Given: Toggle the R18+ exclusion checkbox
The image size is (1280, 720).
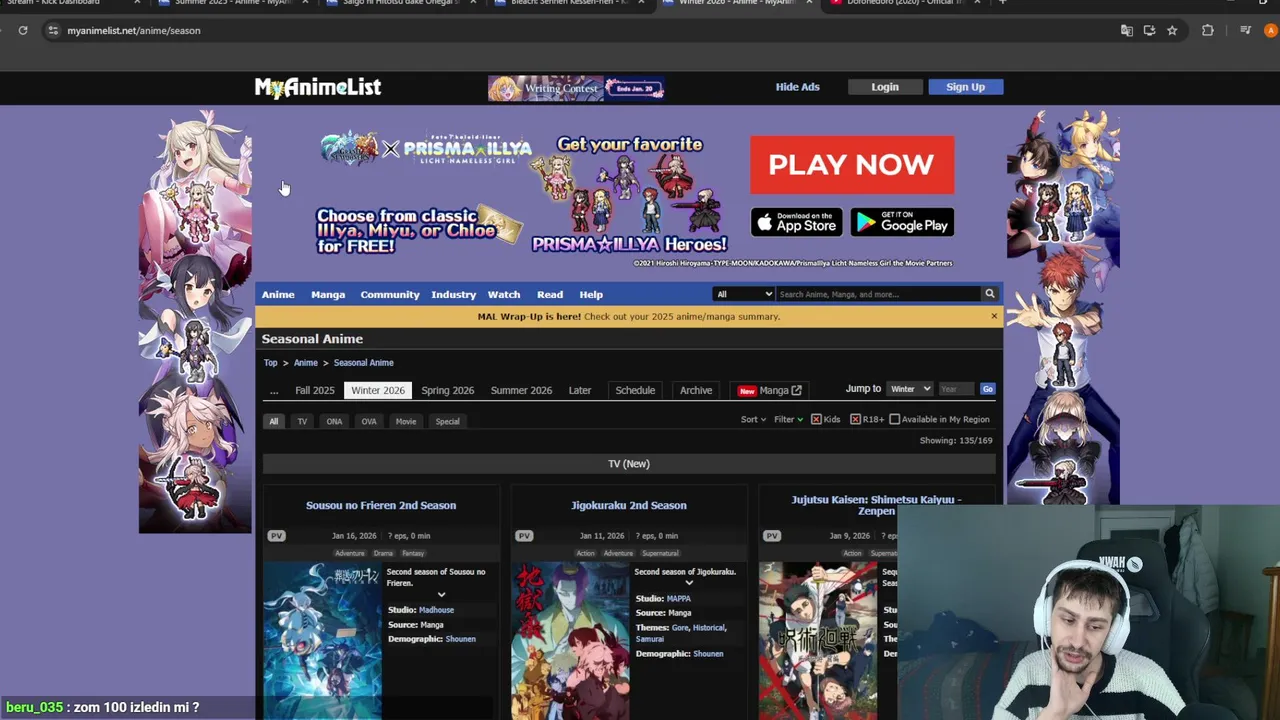Looking at the screenshot, I should tap(855, 419).
